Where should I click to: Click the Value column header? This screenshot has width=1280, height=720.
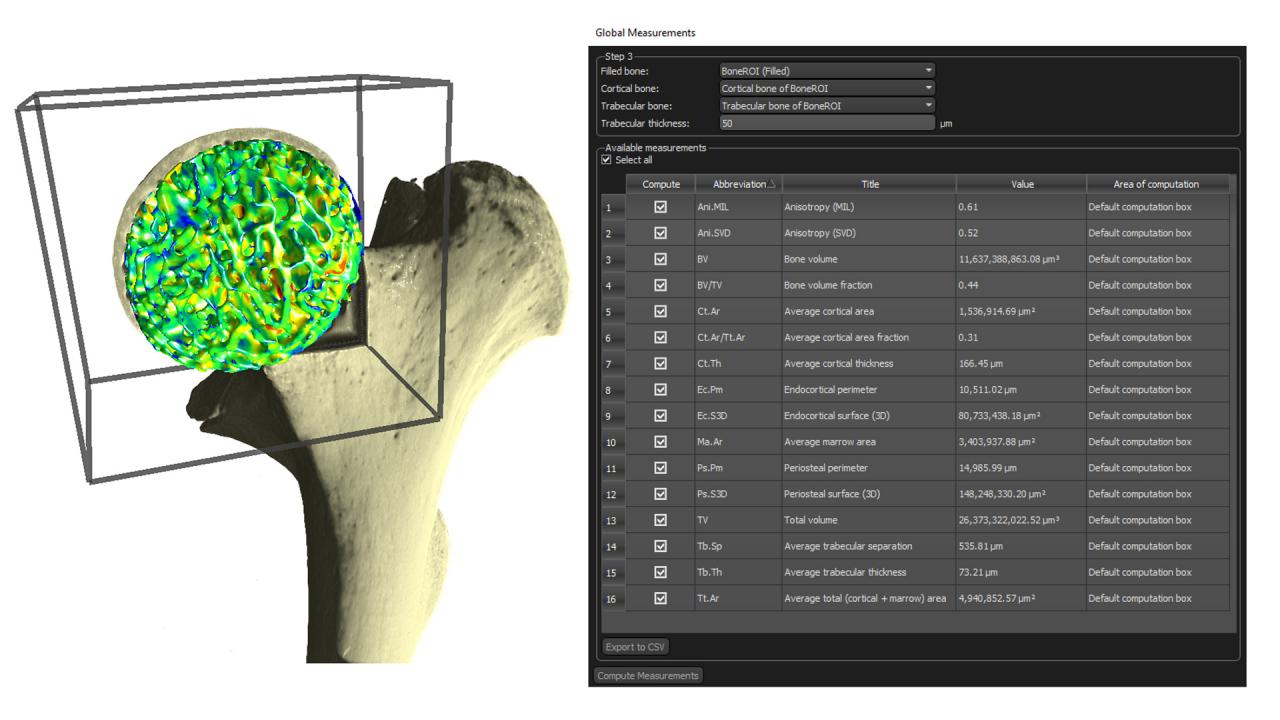1022,183
